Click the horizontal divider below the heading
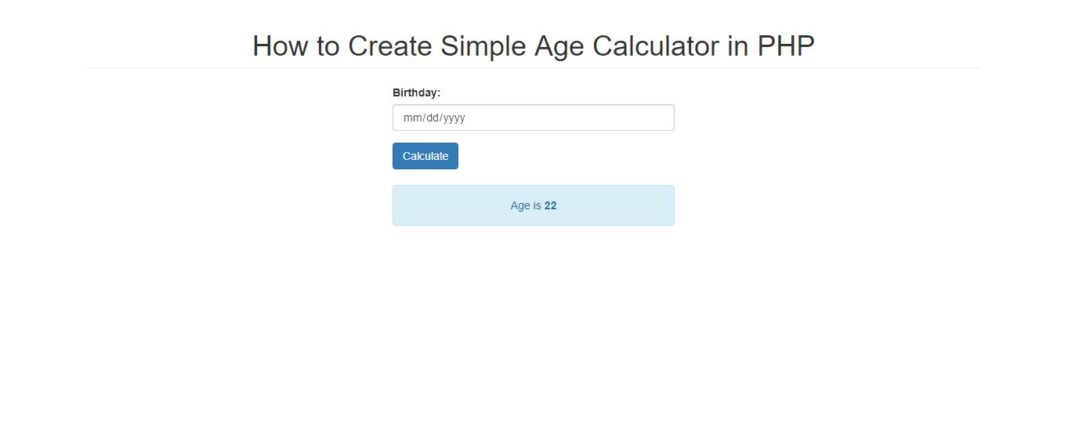The height and width of the screenshot is (446, 1068). click(x=533, y=69)
